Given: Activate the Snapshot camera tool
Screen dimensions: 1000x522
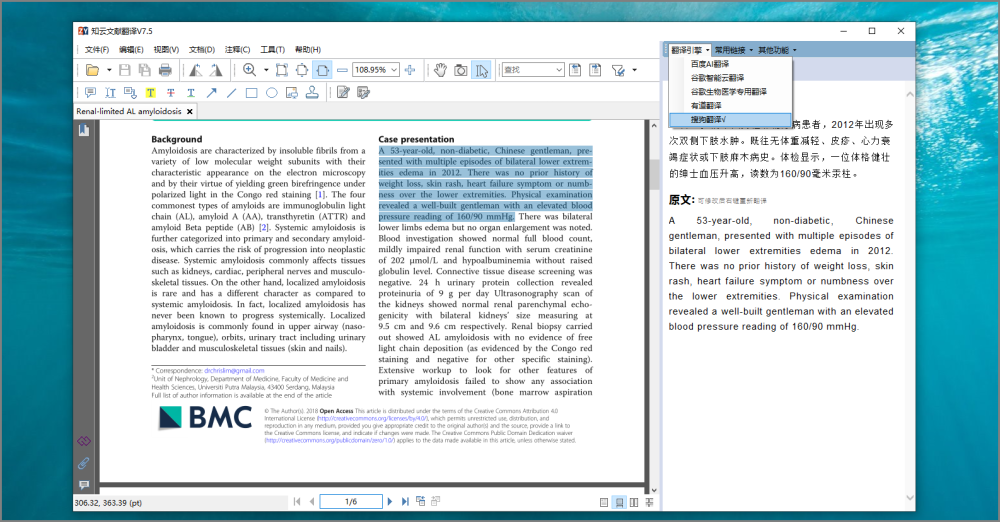Looking at the screenshot, I should [460, 70].
